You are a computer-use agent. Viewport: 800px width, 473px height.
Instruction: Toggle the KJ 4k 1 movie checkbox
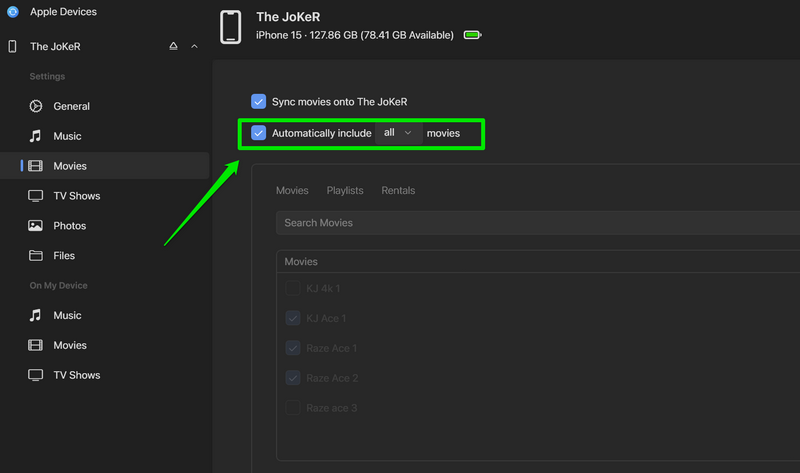(x=293, y=288)
